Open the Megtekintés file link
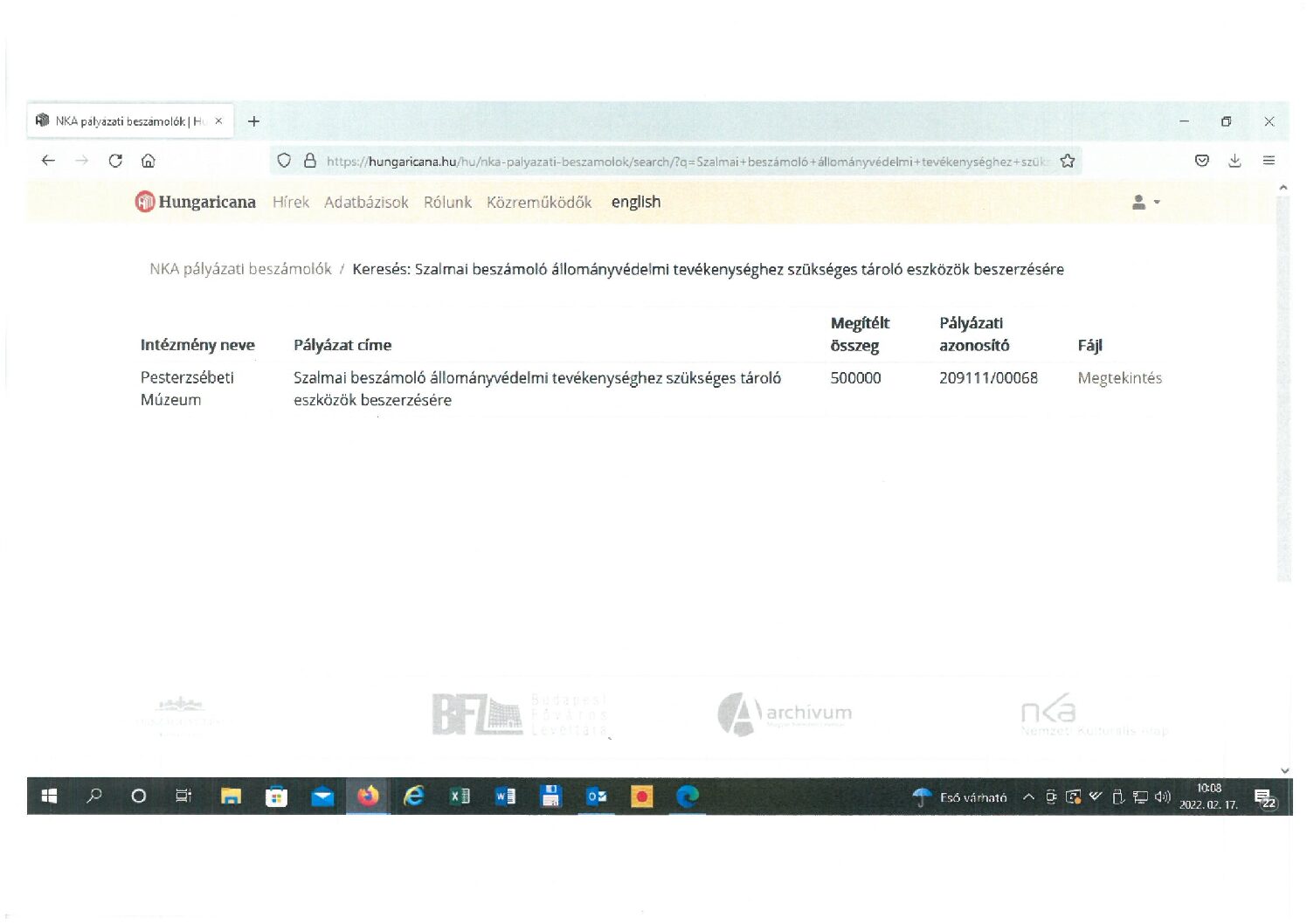The width and height of the screenshot is (1307, 924). coord(1119,378)
